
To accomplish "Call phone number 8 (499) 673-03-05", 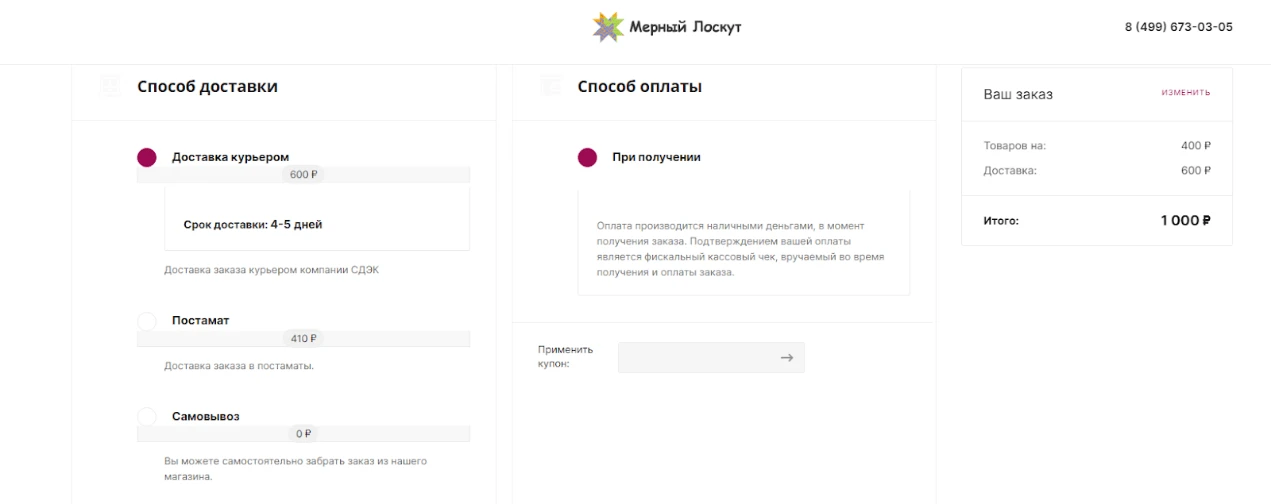I will [x=1178, y=27].
